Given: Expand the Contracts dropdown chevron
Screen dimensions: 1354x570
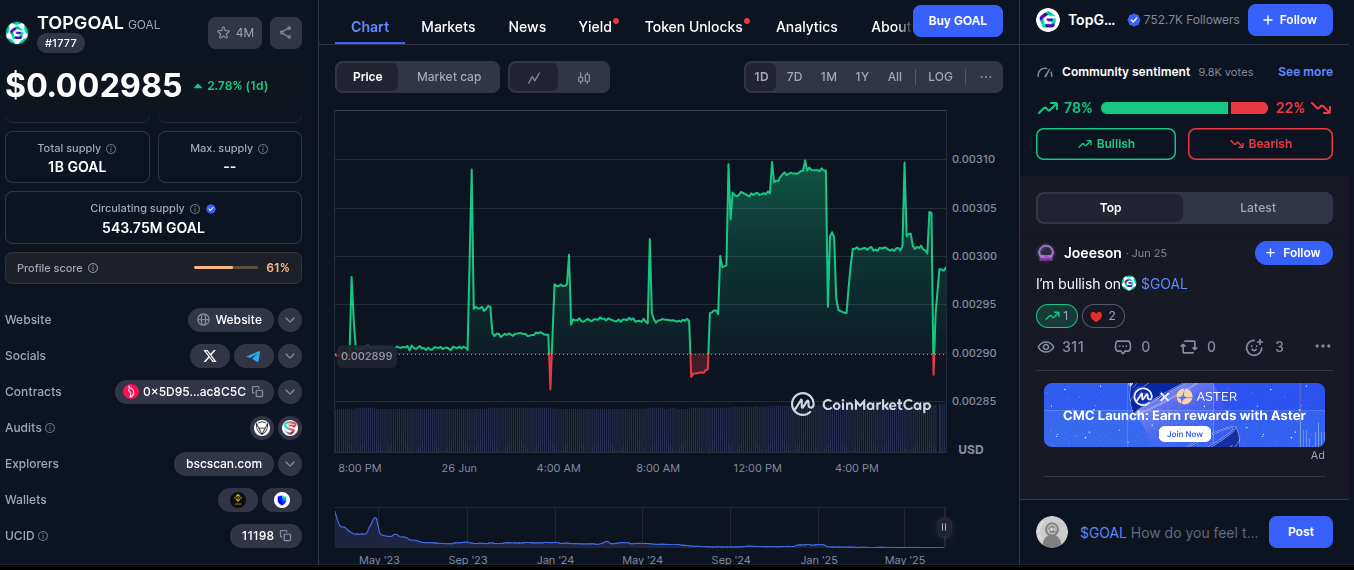Looking at the screenshot, I should 290,392.
